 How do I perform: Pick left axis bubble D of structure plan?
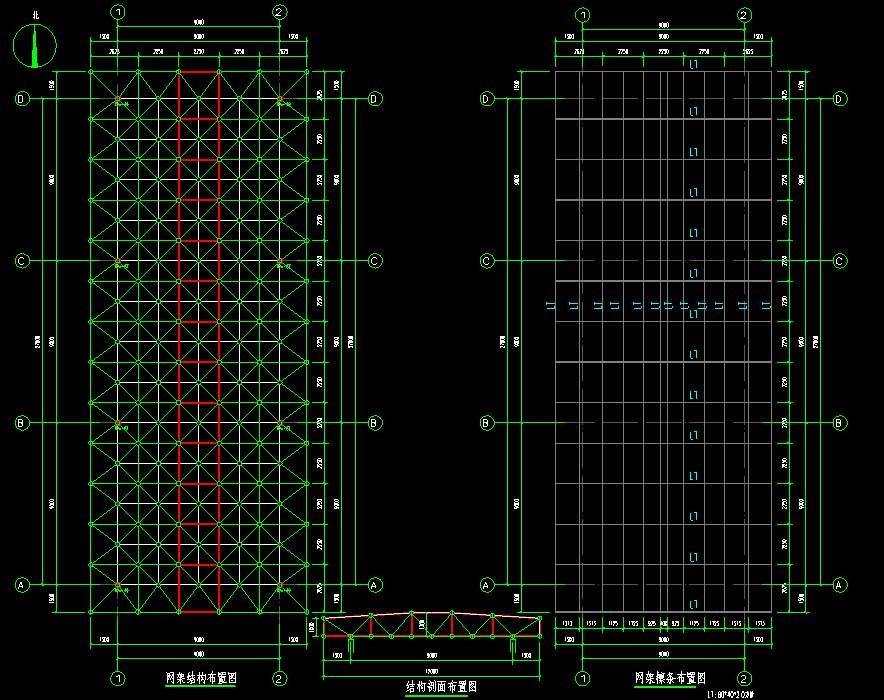pyautogui.click(x=21, y=99)
